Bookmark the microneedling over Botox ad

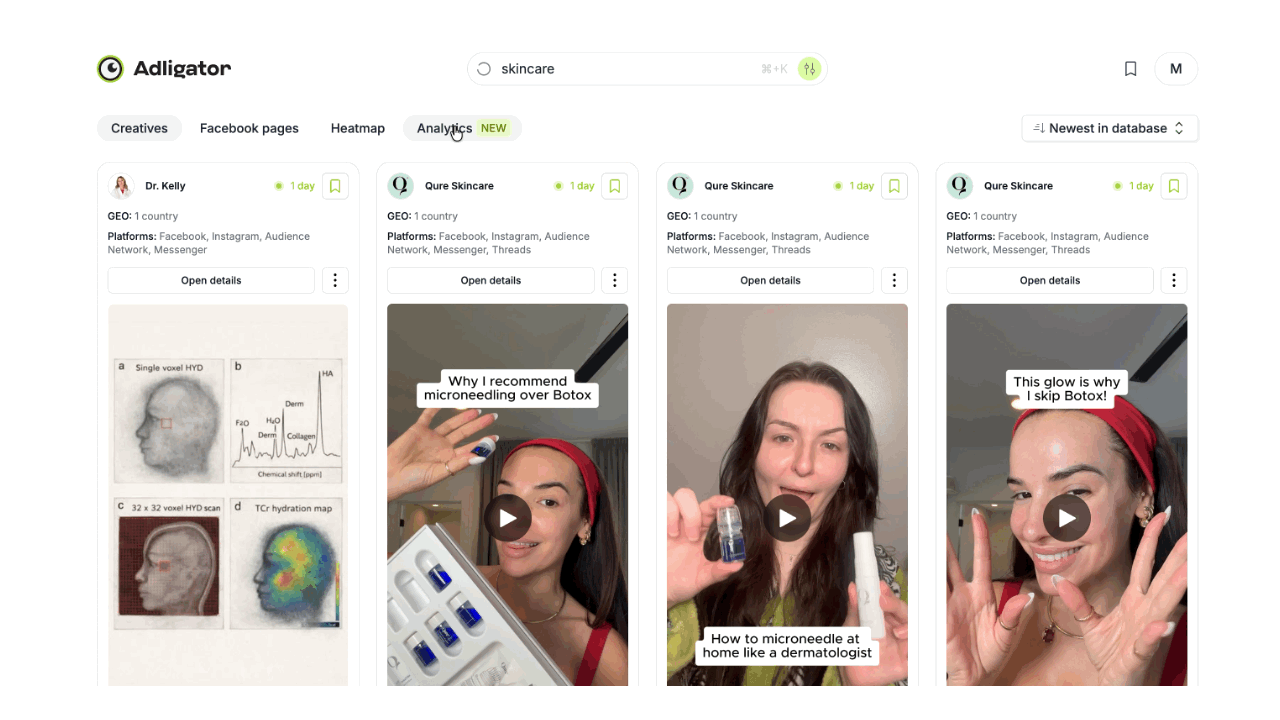click(x=615, y=186)
